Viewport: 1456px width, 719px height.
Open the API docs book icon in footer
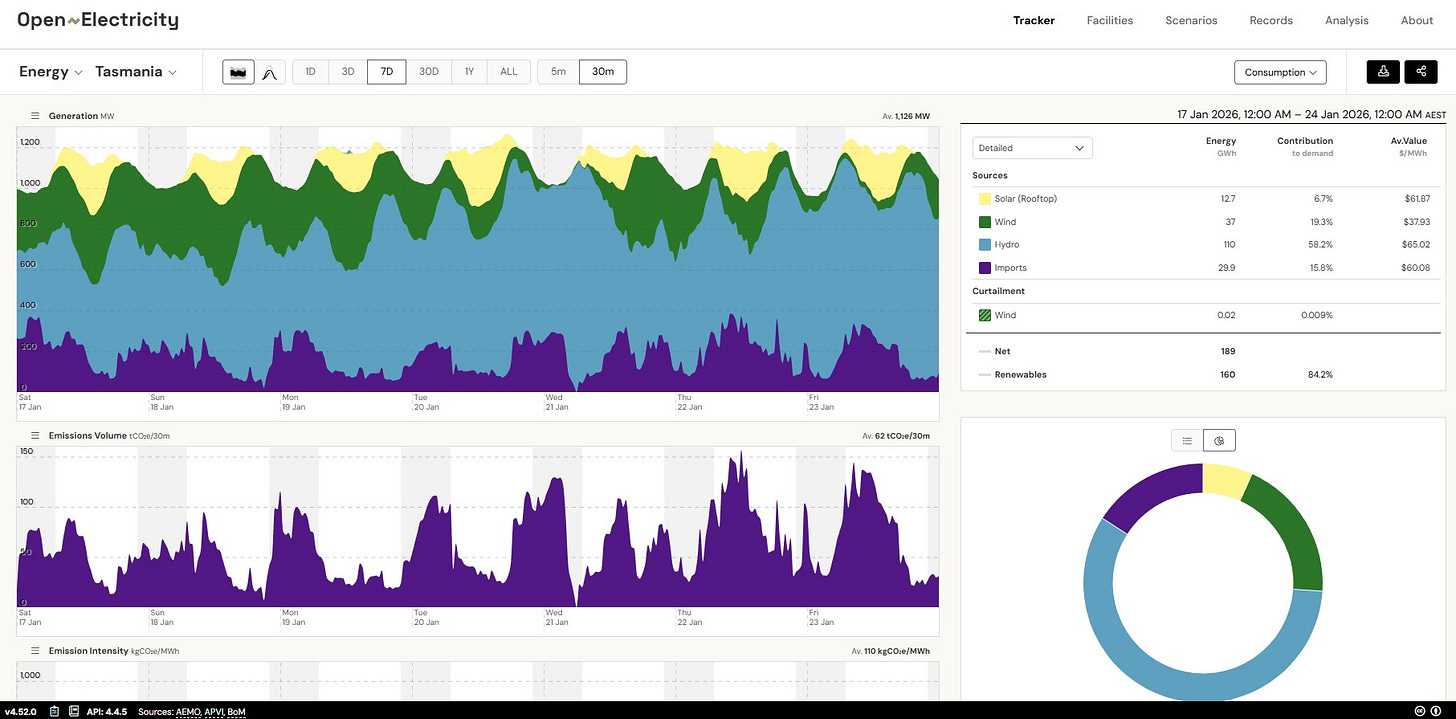click(x=73, y=711)
